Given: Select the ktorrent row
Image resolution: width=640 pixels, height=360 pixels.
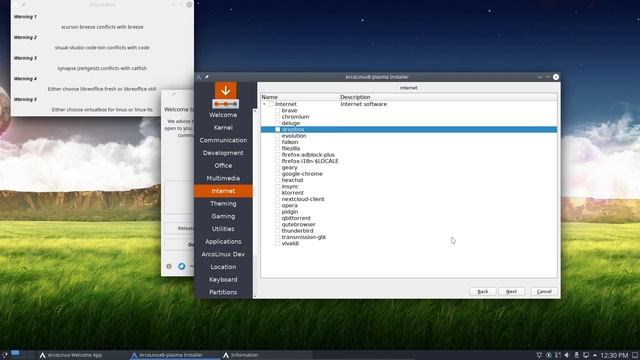Looking at the screenshot, I should pos(409,193).
